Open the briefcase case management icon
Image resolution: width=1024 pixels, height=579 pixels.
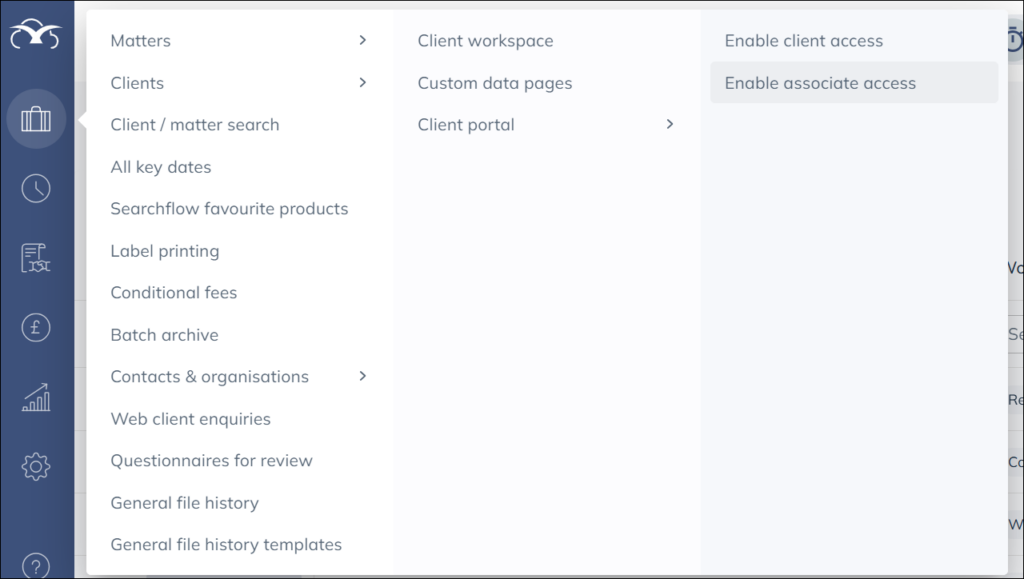tap(36, 119)
